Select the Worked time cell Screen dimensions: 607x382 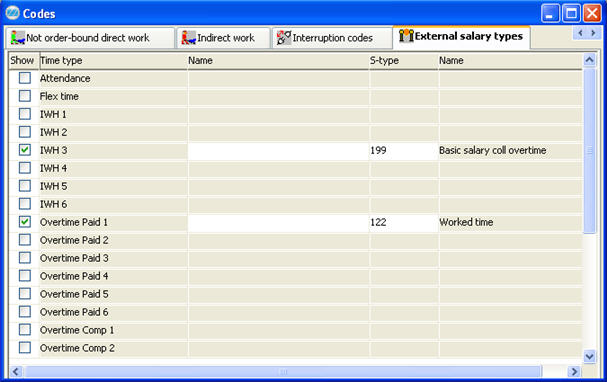(x=510, y=222)
